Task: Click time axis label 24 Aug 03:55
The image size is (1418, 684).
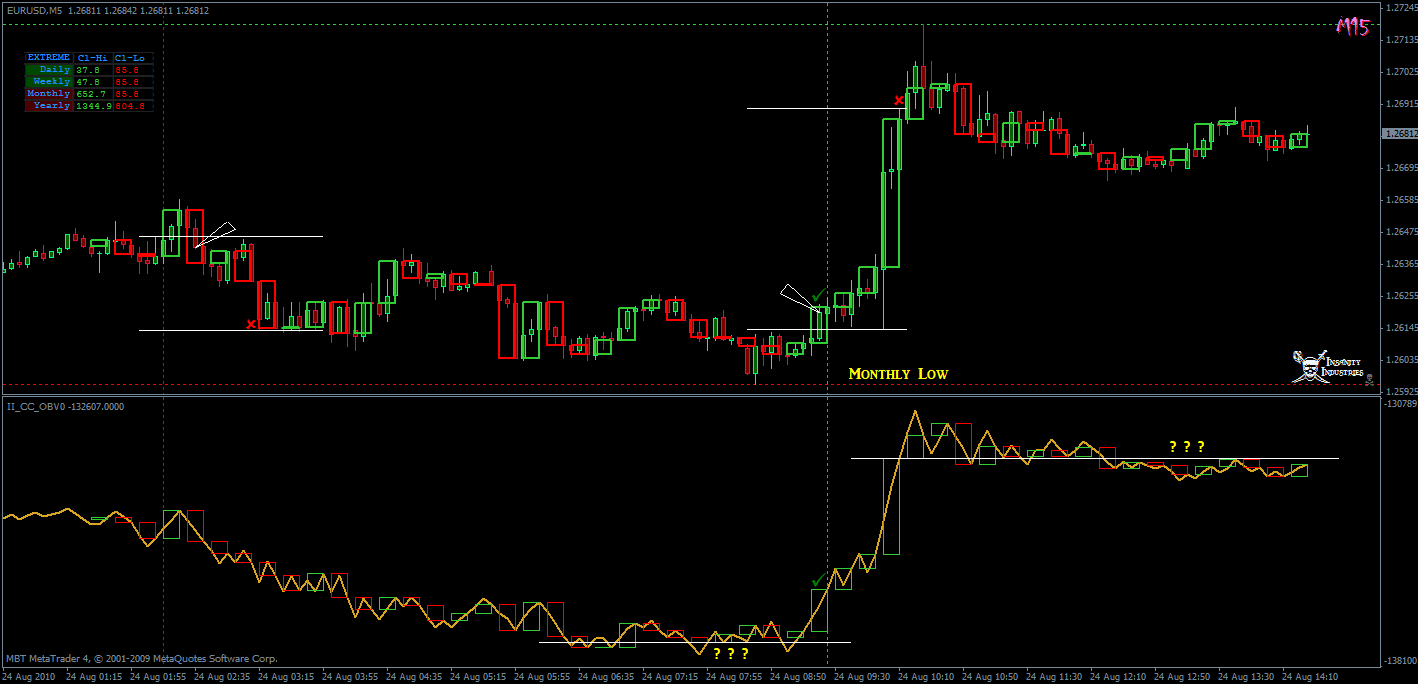Action: pyautogui.click(x=351, y=677)
